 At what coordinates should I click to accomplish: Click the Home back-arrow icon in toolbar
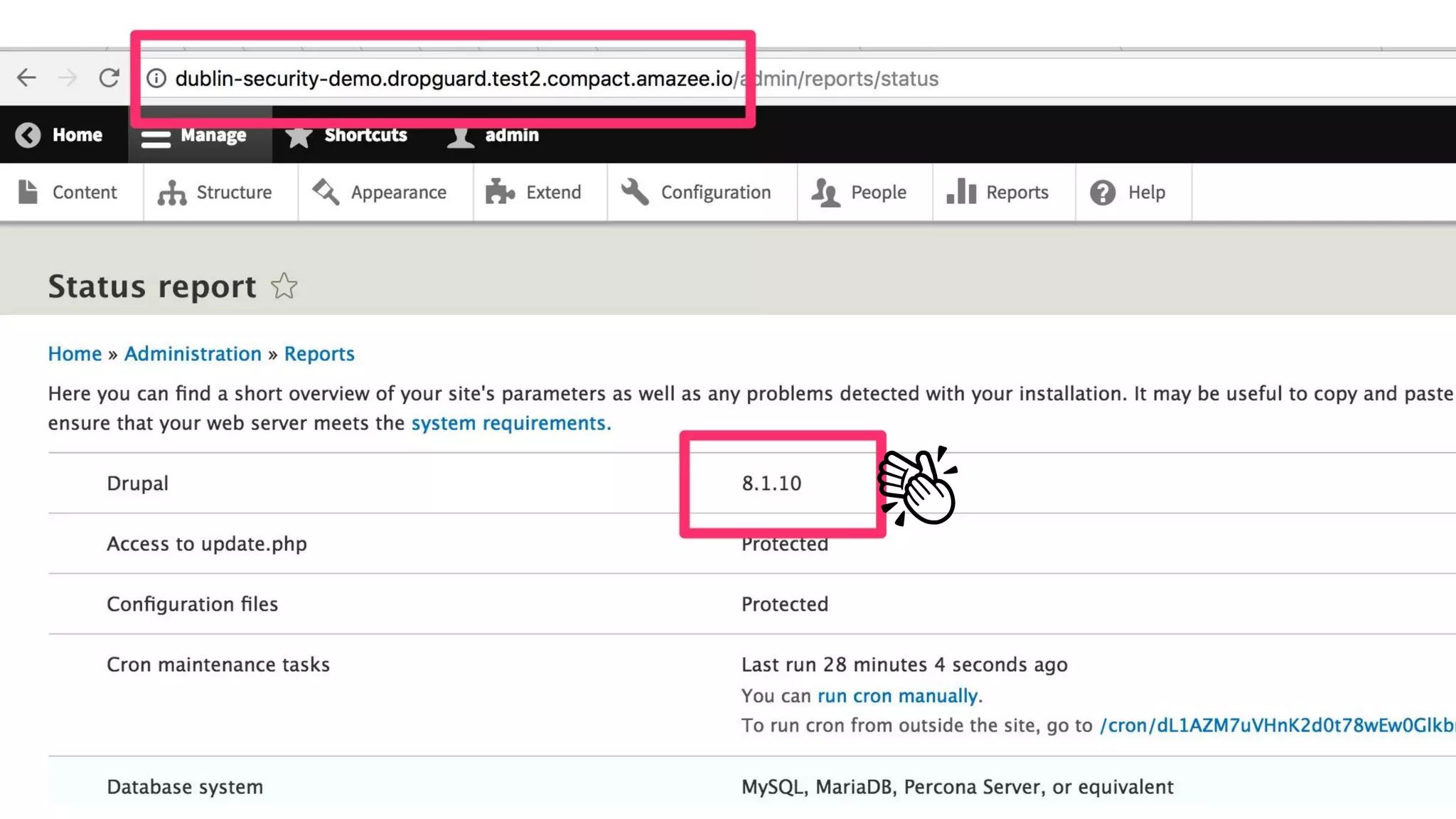(x=28, y=135)
